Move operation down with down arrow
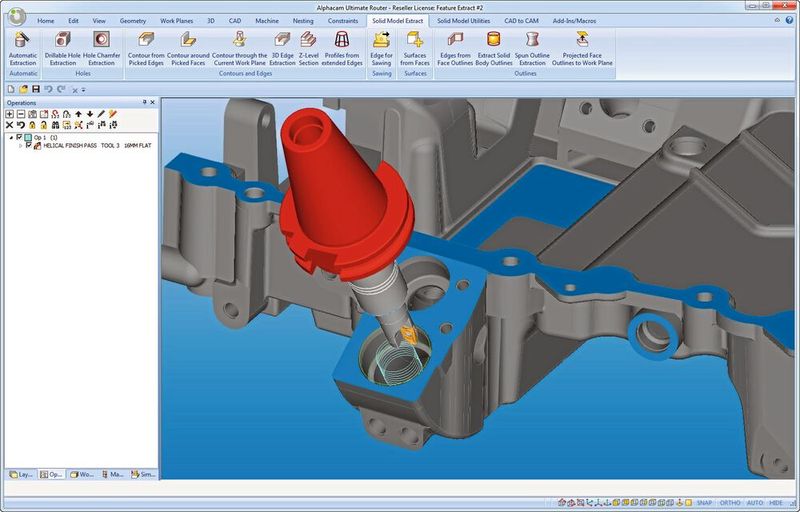 pos(90,114)
